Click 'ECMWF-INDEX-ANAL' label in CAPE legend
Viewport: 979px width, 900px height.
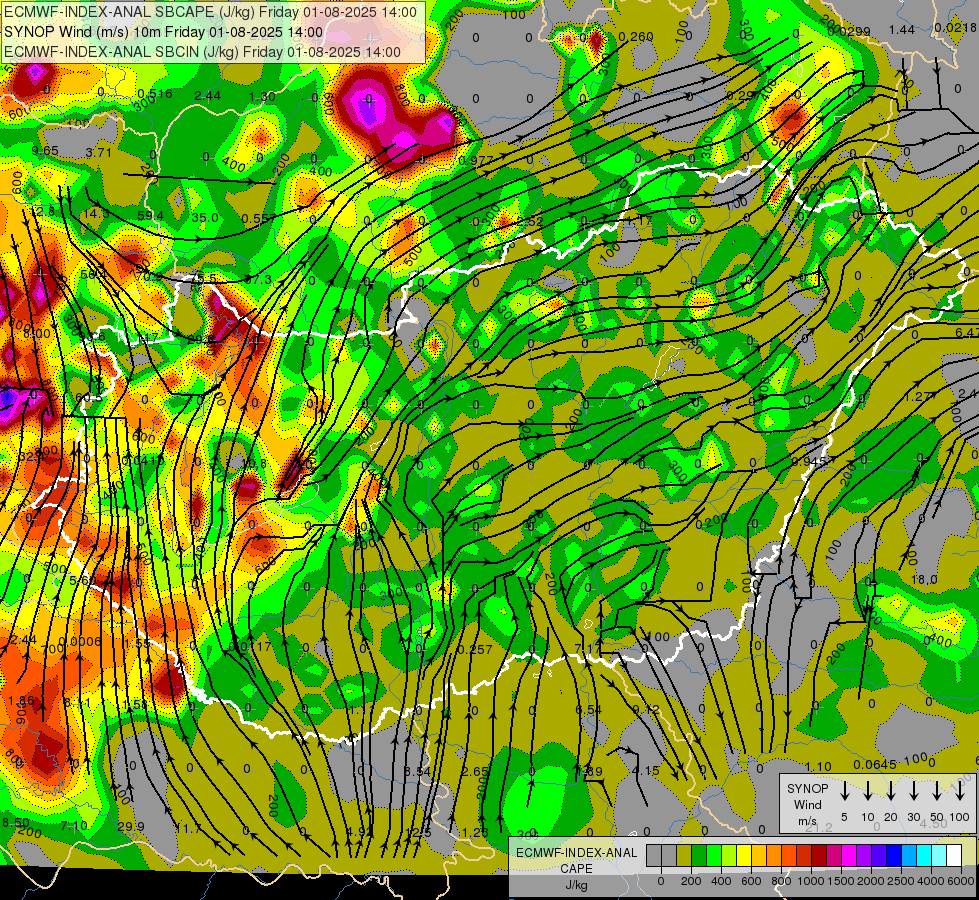click(576, 853)
